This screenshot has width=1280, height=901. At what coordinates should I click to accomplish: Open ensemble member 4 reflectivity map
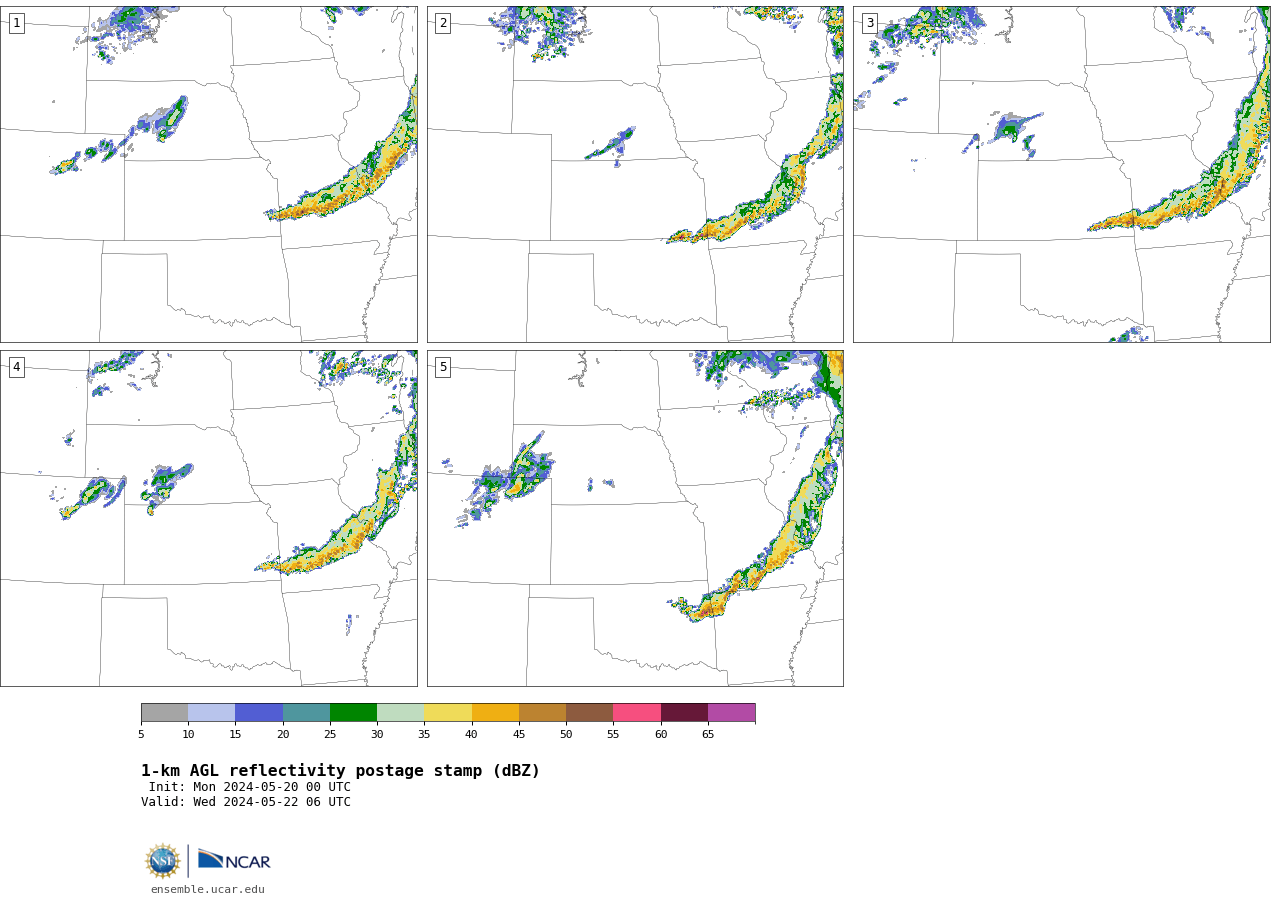pyautogui.click(x=208, y=518)
